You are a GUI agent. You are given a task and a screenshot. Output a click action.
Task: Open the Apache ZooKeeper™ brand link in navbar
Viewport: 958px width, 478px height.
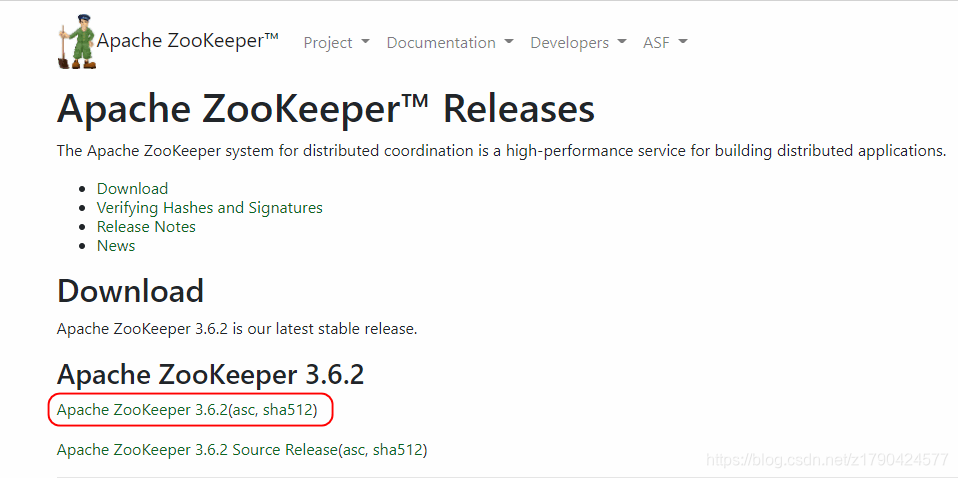point(188,40)
